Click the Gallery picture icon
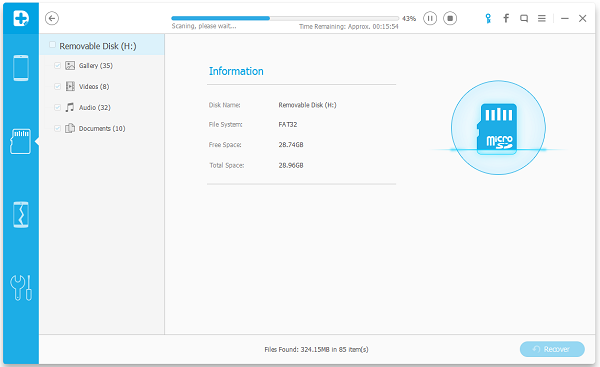This screenshot has height=367, width=600. 70,65
